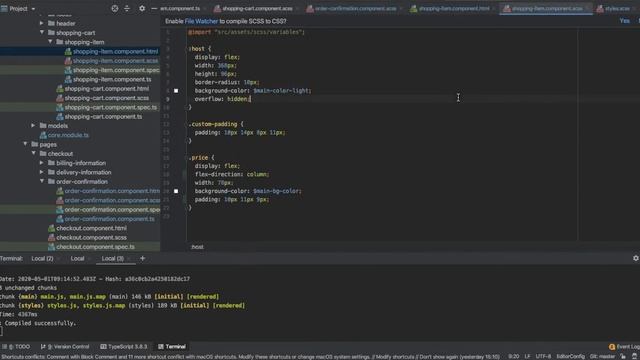
Task: Select shopping-cart.component.html in project tree
Action: coord(107,89)
